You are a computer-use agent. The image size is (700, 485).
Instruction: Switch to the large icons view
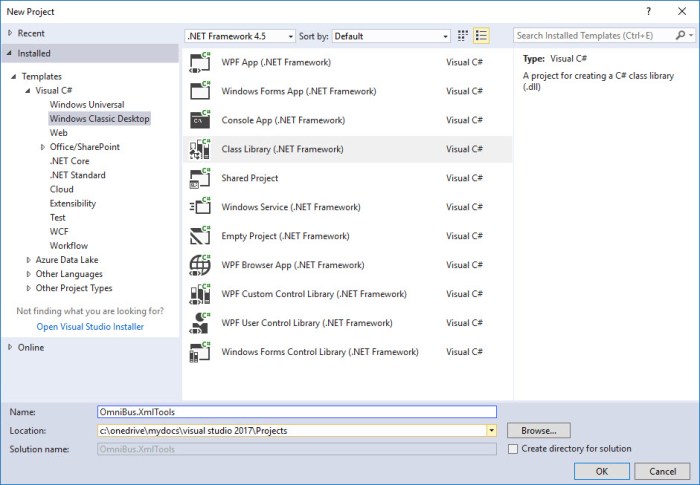(x=463, y=36)
